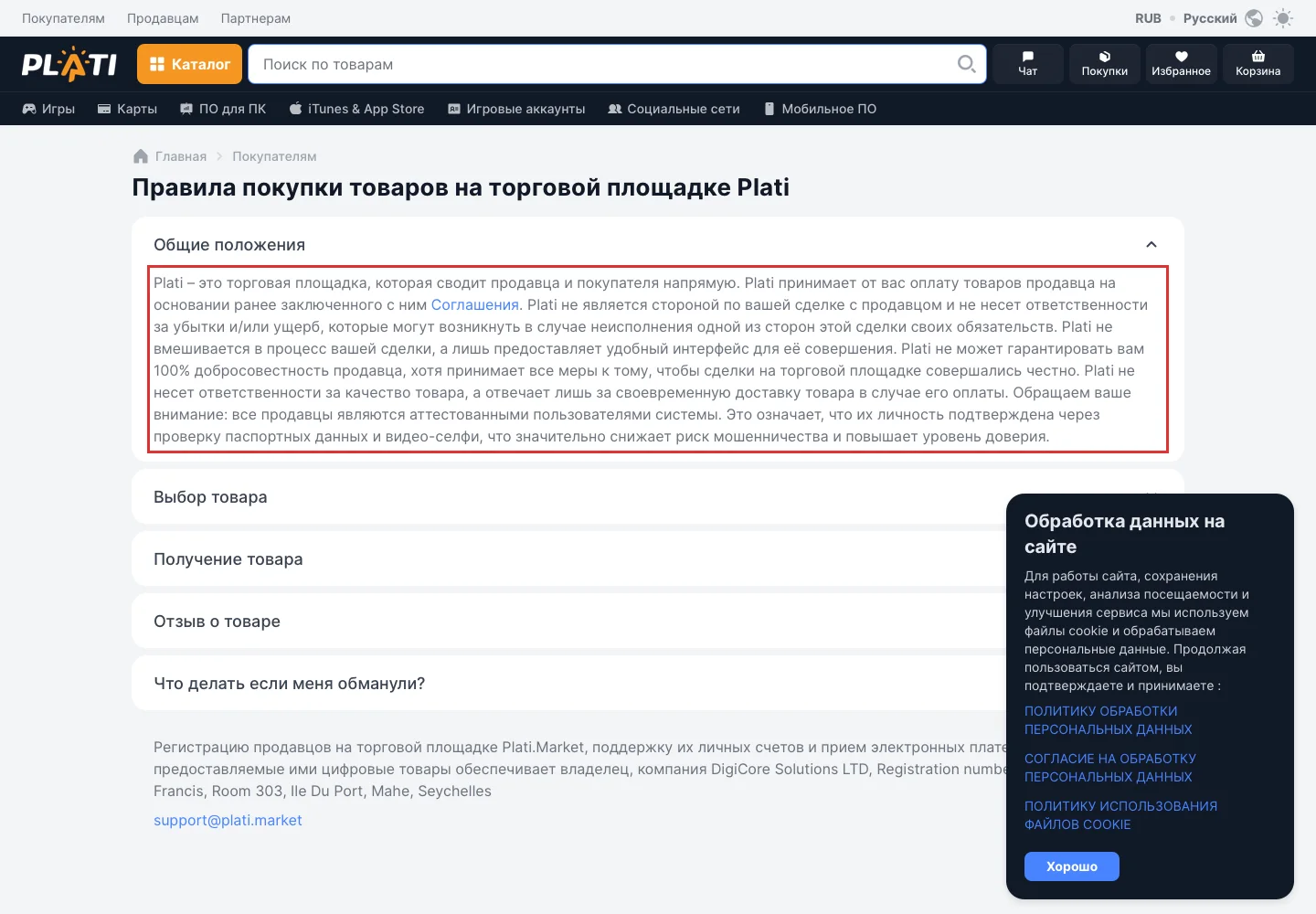Open the Корзина basket
The height and width of the screenshot is (914, 1316).
pyautogui.click(x=1258, y=64)
